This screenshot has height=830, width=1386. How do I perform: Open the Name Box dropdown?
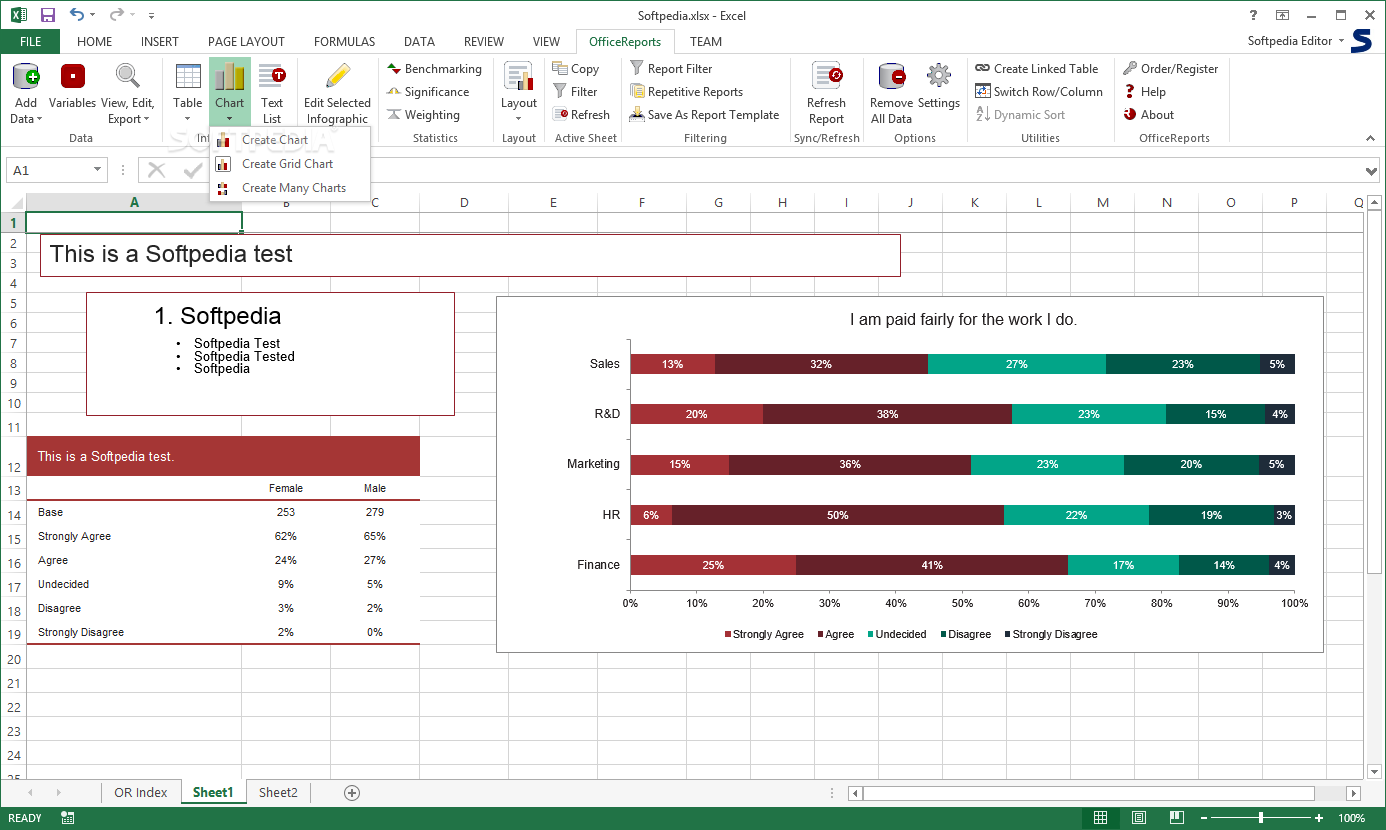pyautogui.click(x=98, y=171)
